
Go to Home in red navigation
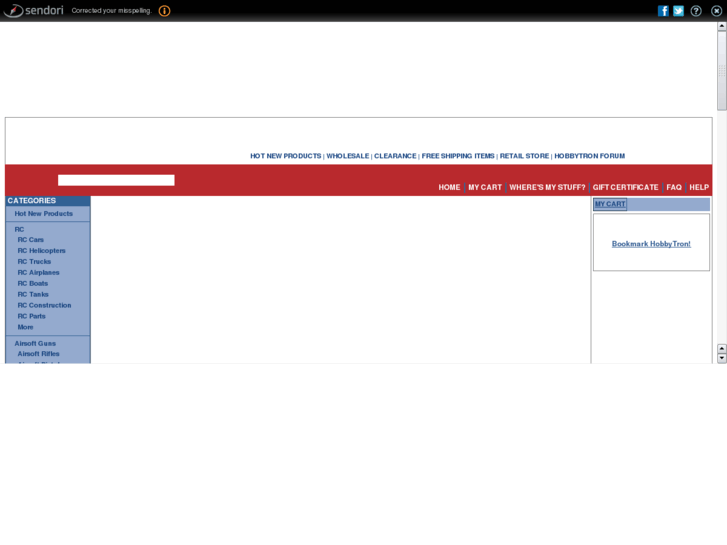click(449, 187)
